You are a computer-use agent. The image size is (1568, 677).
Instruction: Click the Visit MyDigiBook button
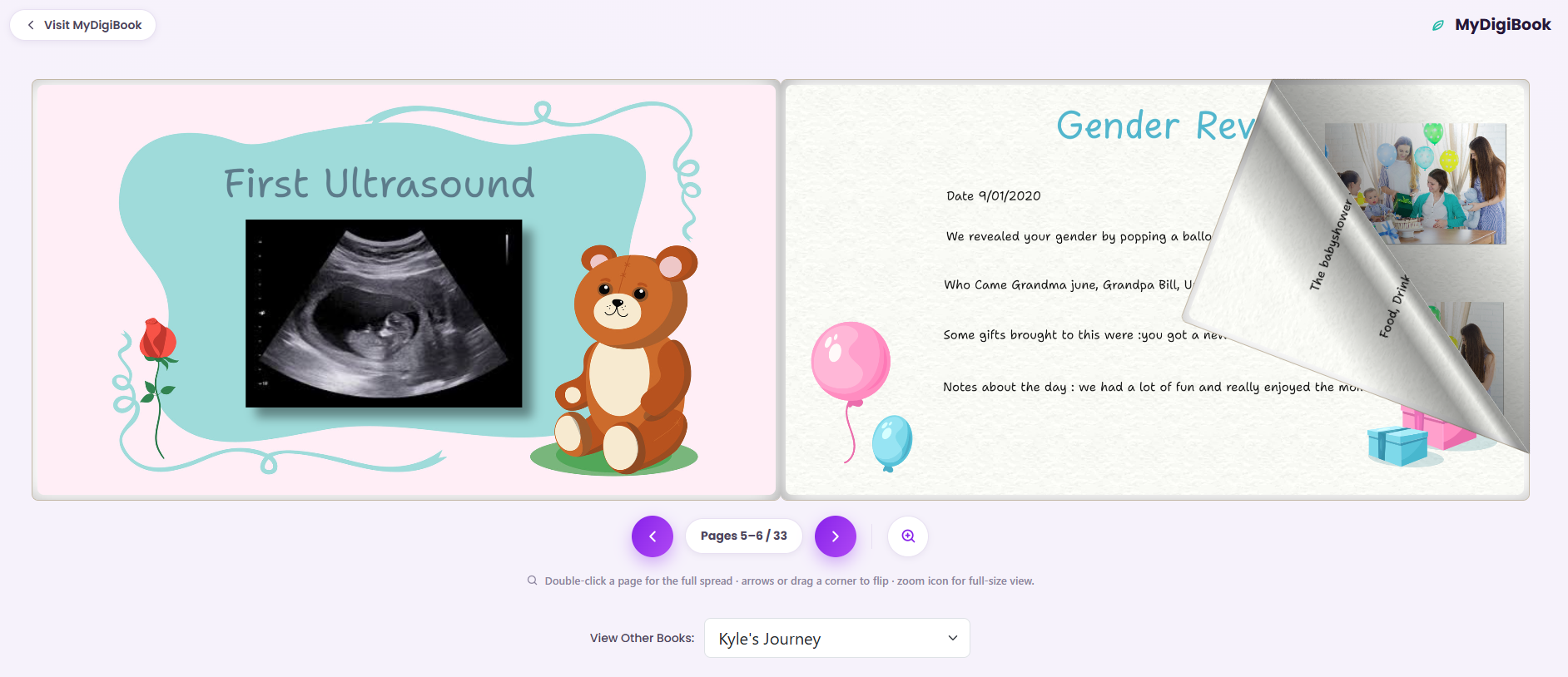coord(82,25)
